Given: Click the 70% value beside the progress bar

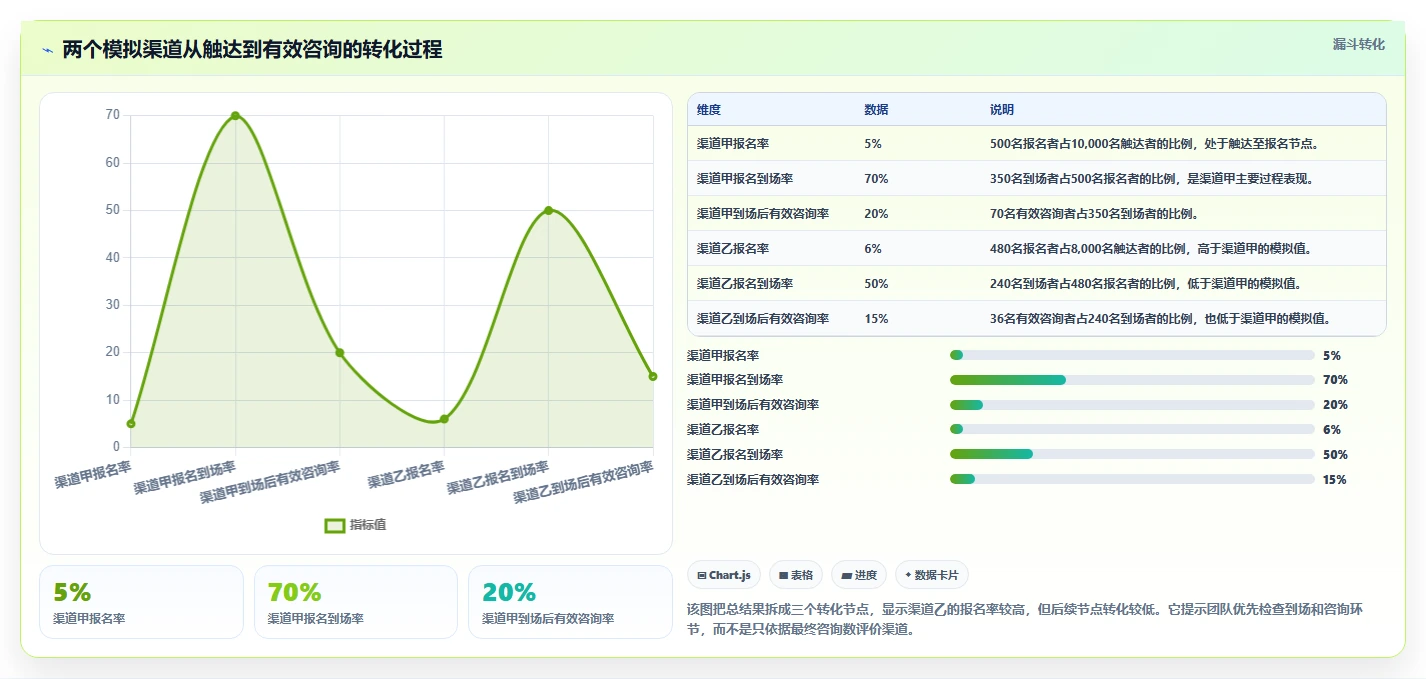Looking at the screenshot, I should pos(1335,380).
